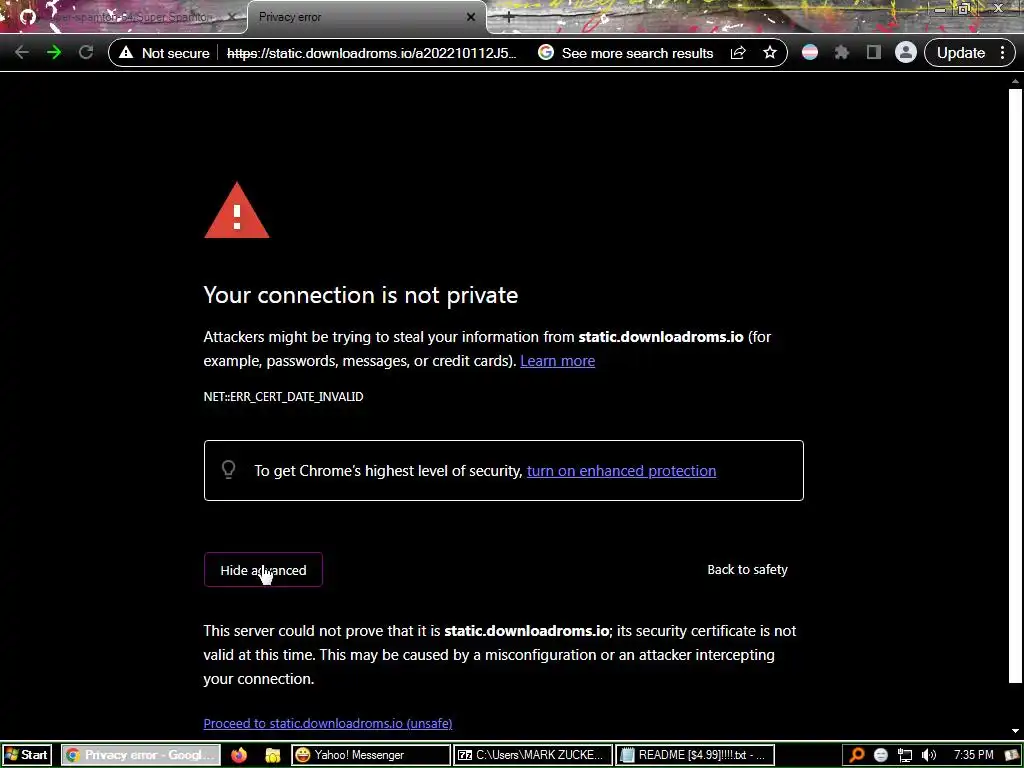Click the address bar URL field

tap(372, 53)
